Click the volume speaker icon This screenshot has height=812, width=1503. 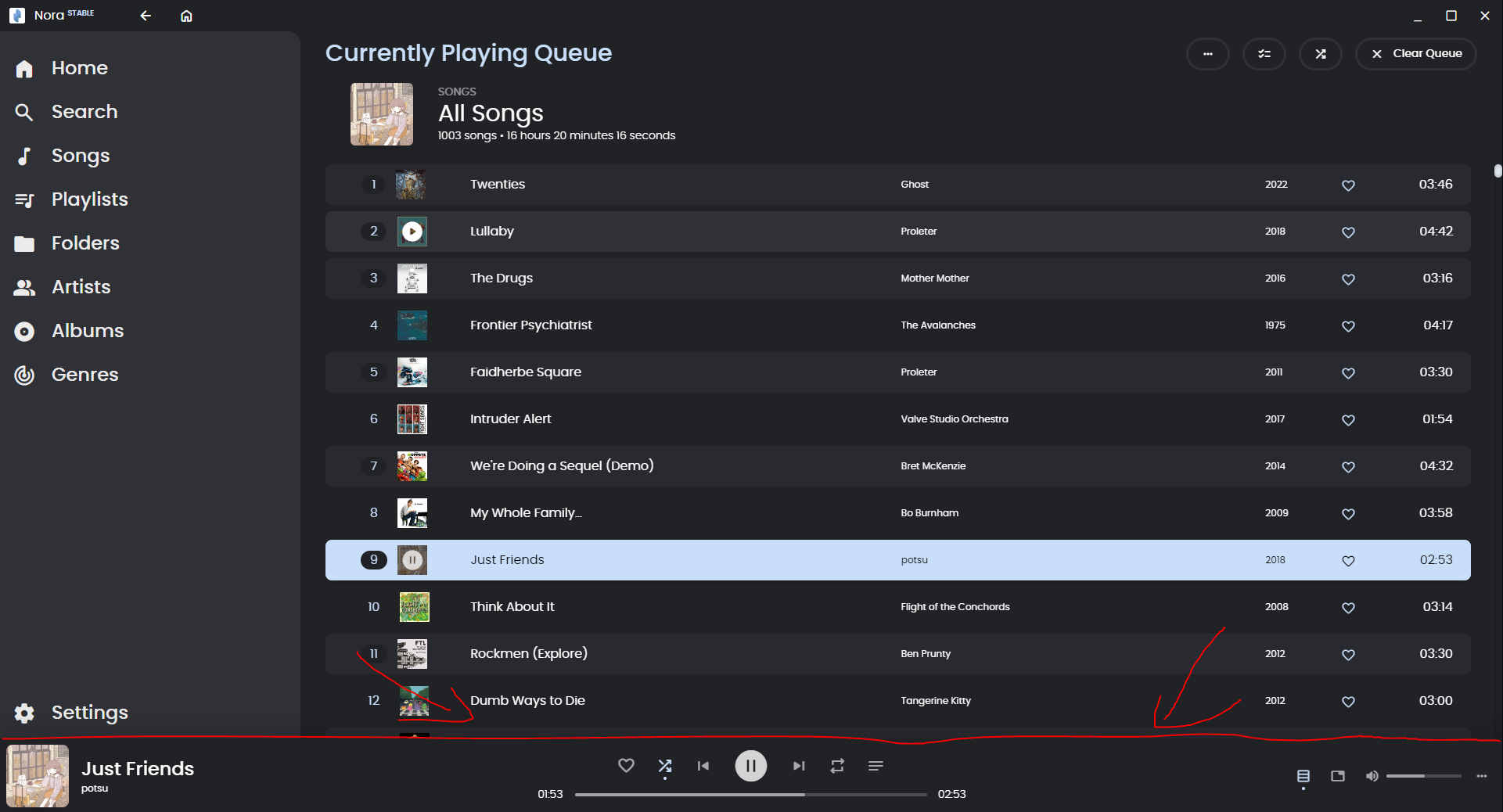tap(1372, 775)
